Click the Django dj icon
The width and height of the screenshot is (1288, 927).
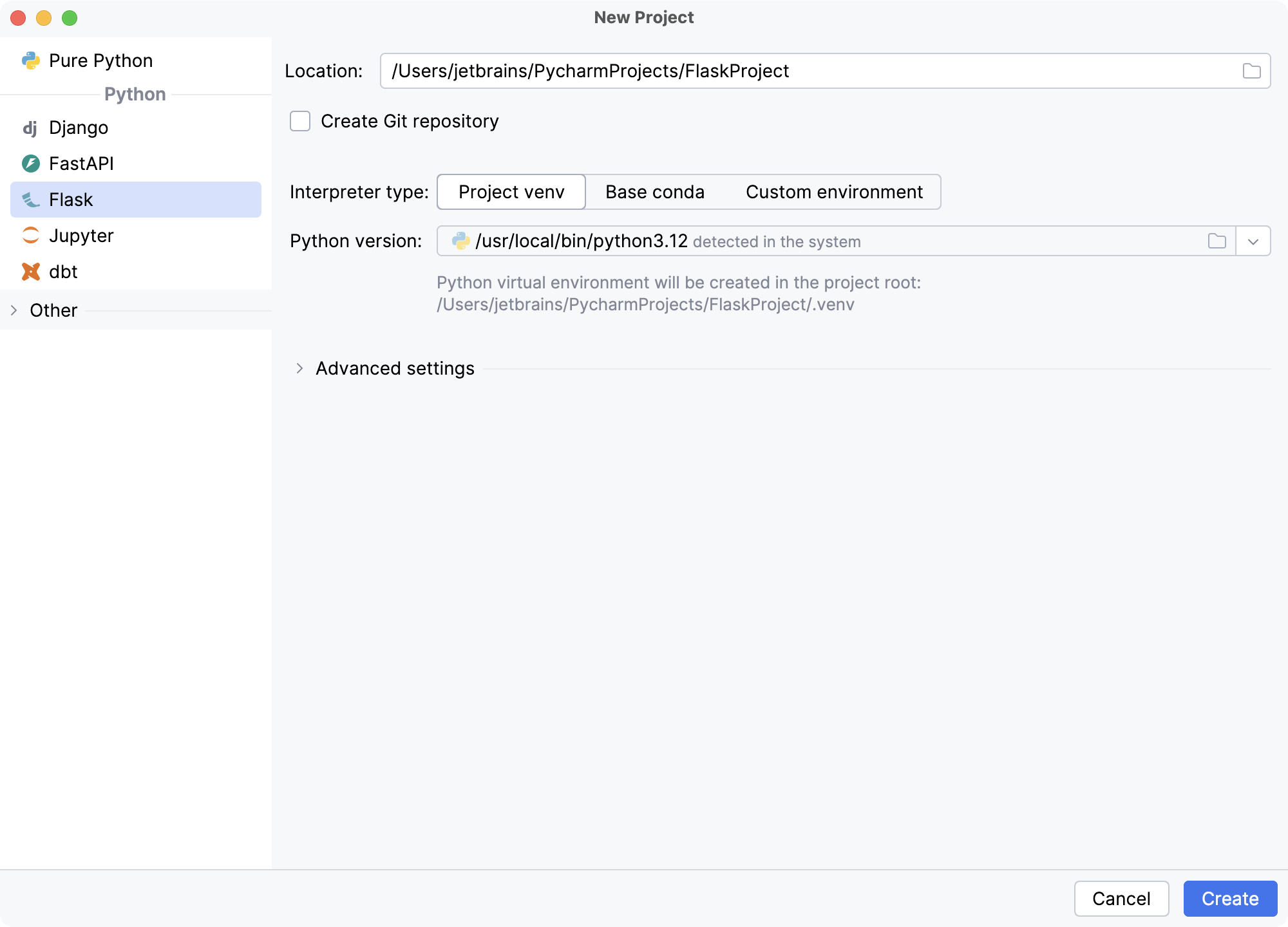[x=30, y=128]
